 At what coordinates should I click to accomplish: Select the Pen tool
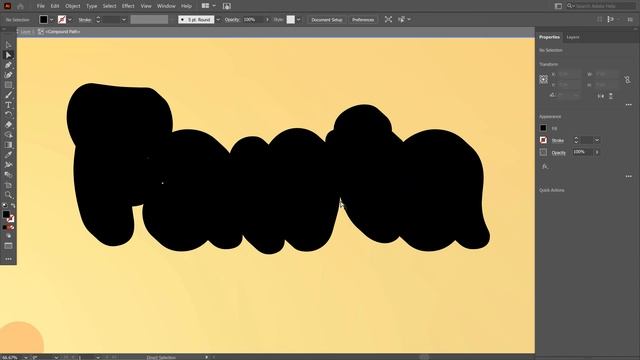(x=8, y=65)
